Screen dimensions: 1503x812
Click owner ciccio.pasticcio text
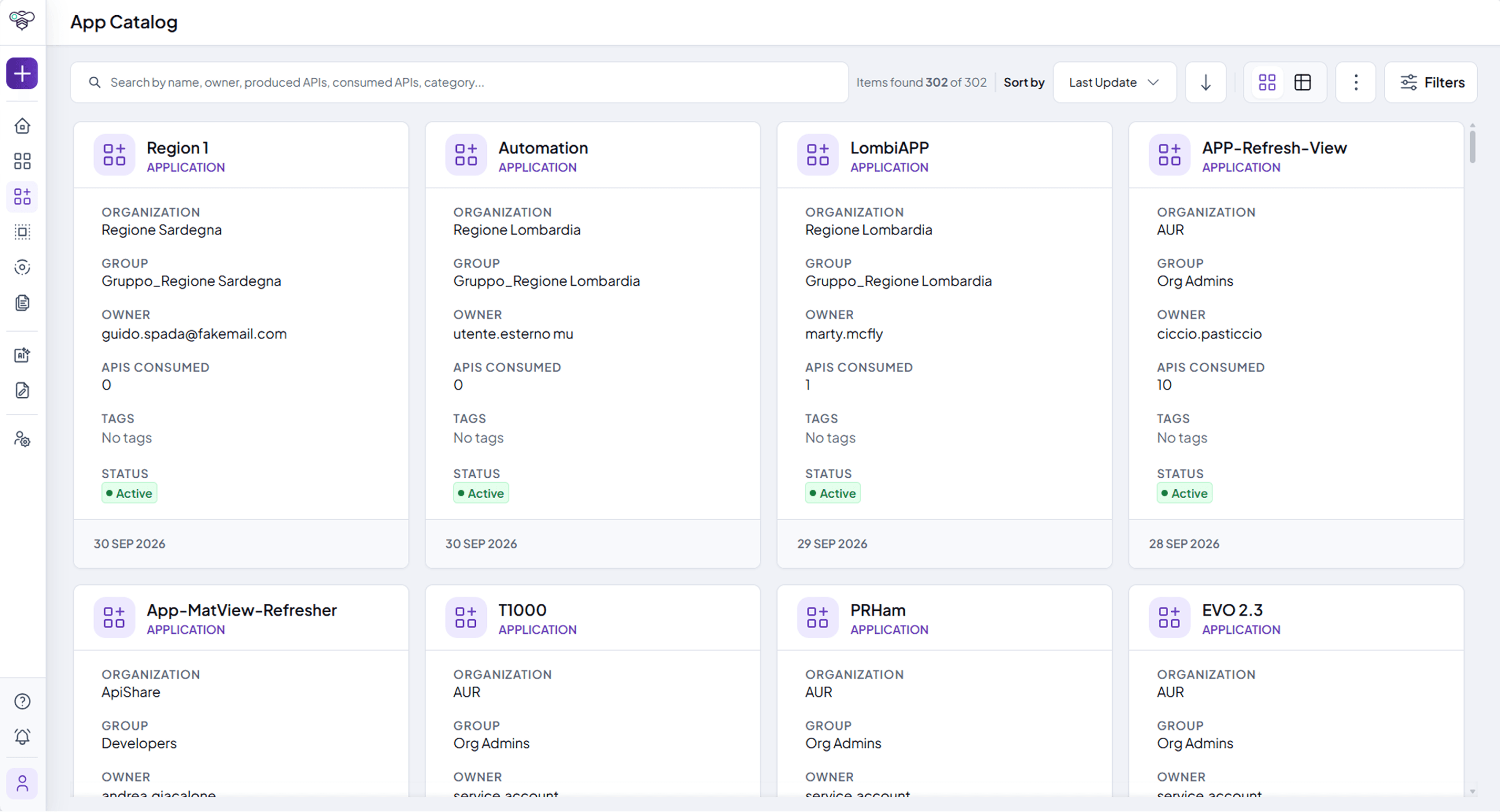tap(1210, 334)
